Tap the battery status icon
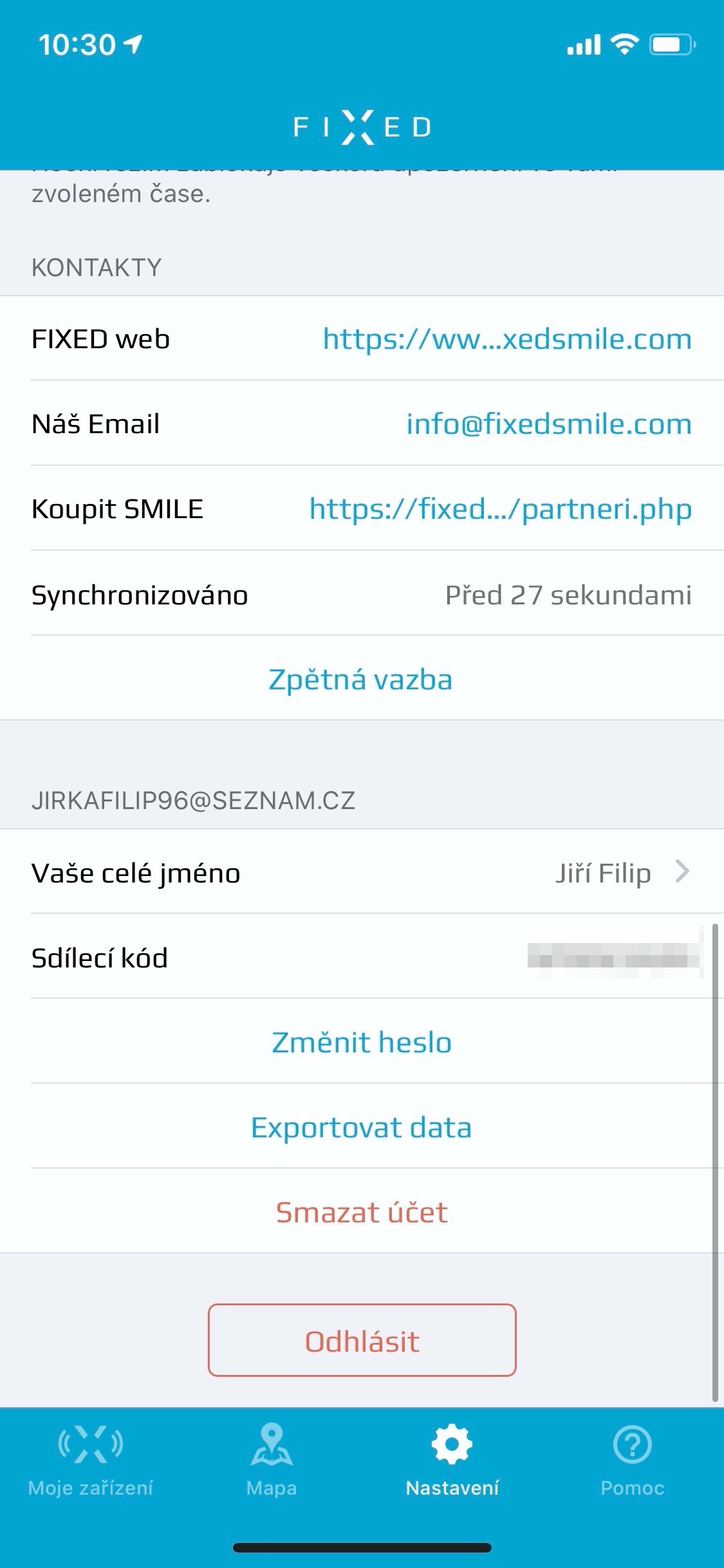The width and height of the screenshot is (724, 1568). click(672, 44)
